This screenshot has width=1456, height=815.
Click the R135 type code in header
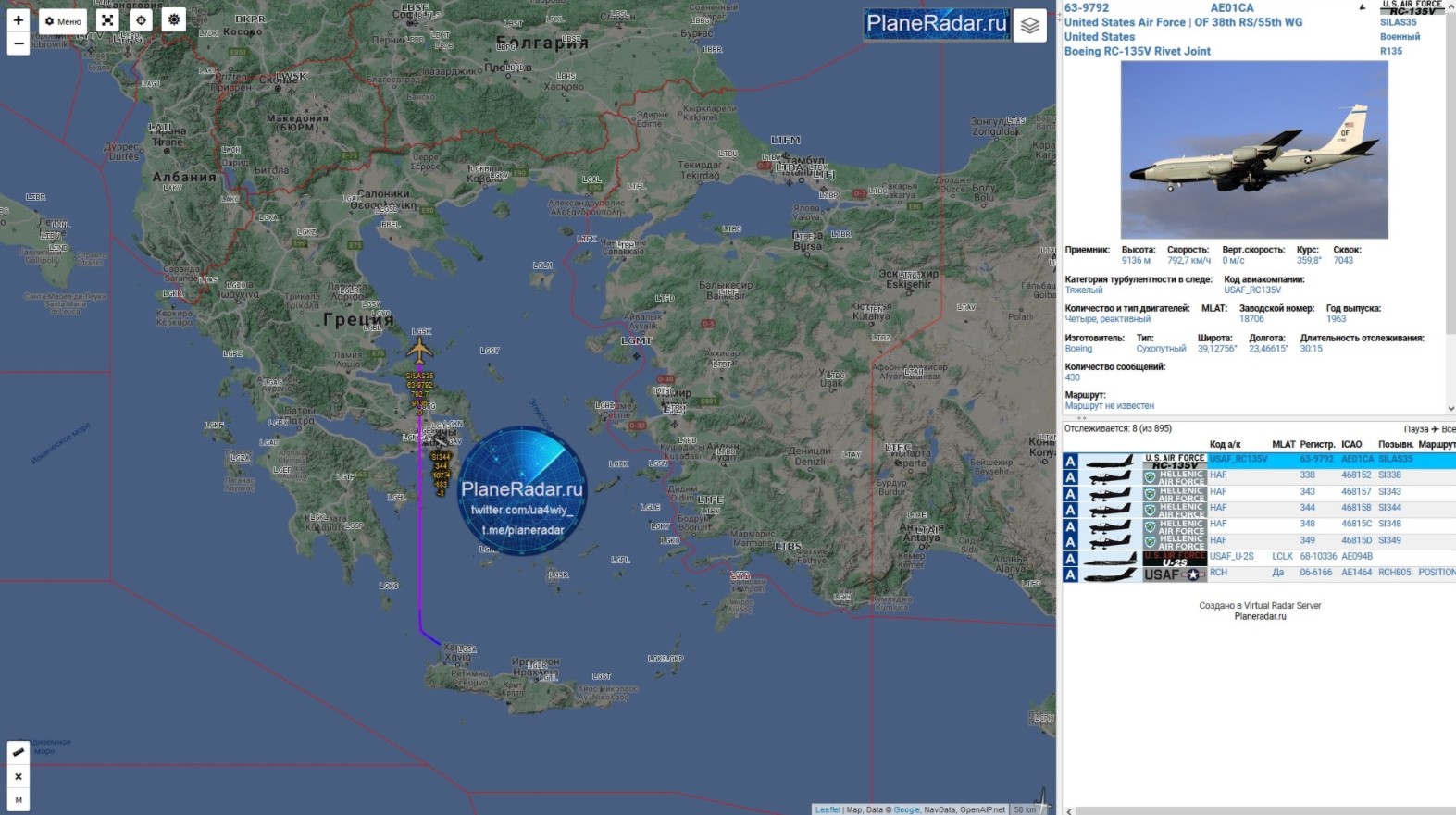(1391, 52)
